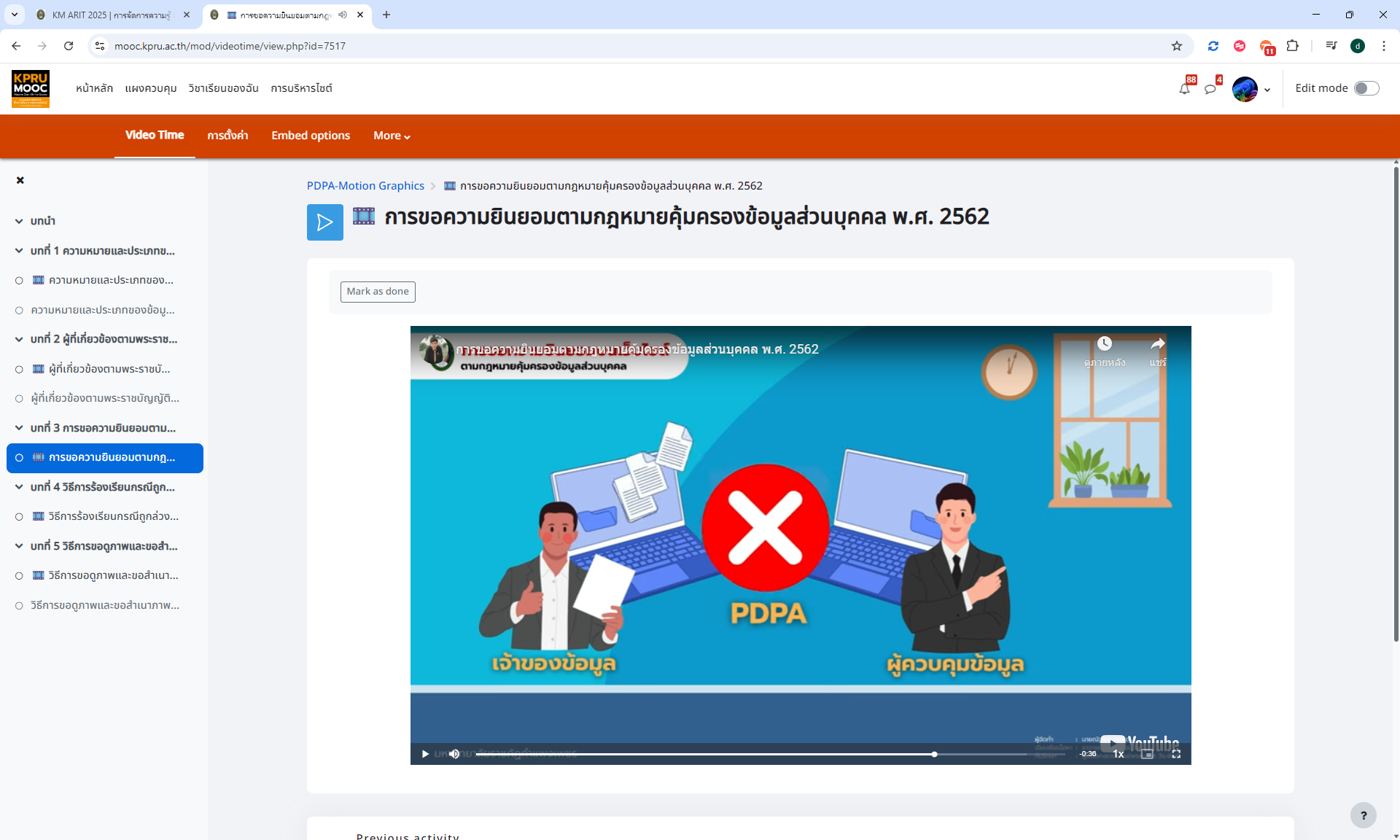Open the help question mark button
1400x840 pixels.
(1363, 815)
